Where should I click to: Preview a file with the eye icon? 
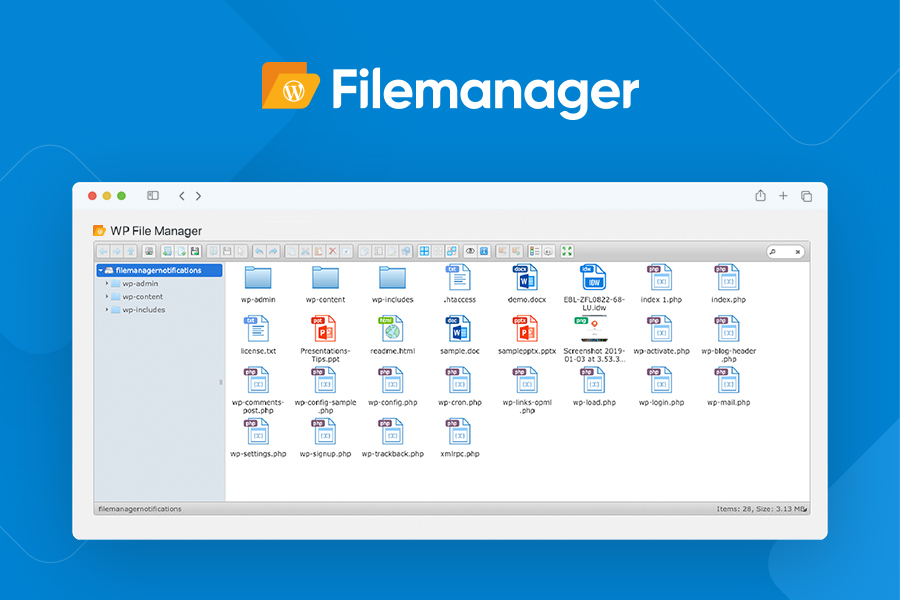click(x=469, y=251)
